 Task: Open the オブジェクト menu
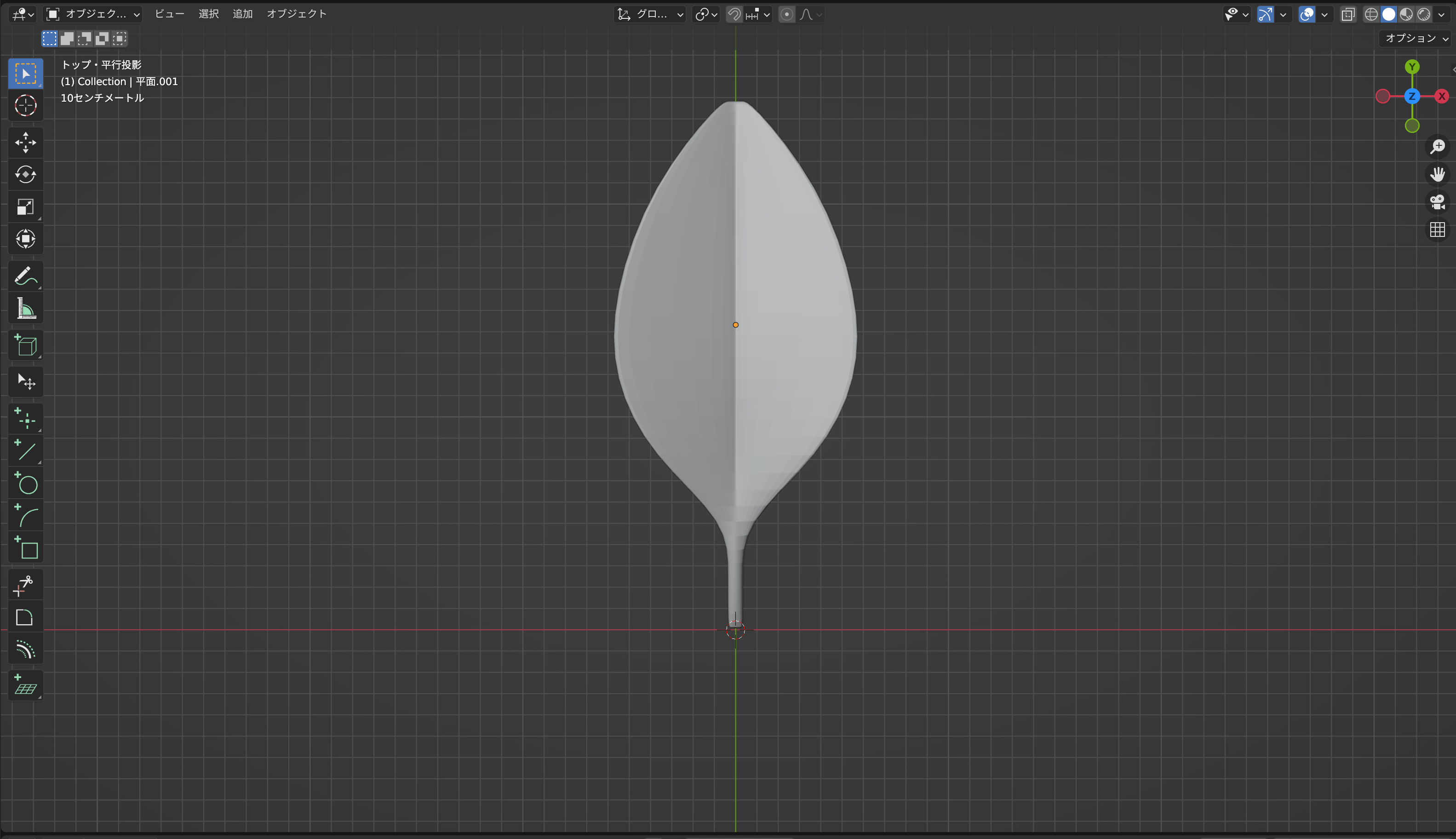pyautogui.click(x=297, y=14)
